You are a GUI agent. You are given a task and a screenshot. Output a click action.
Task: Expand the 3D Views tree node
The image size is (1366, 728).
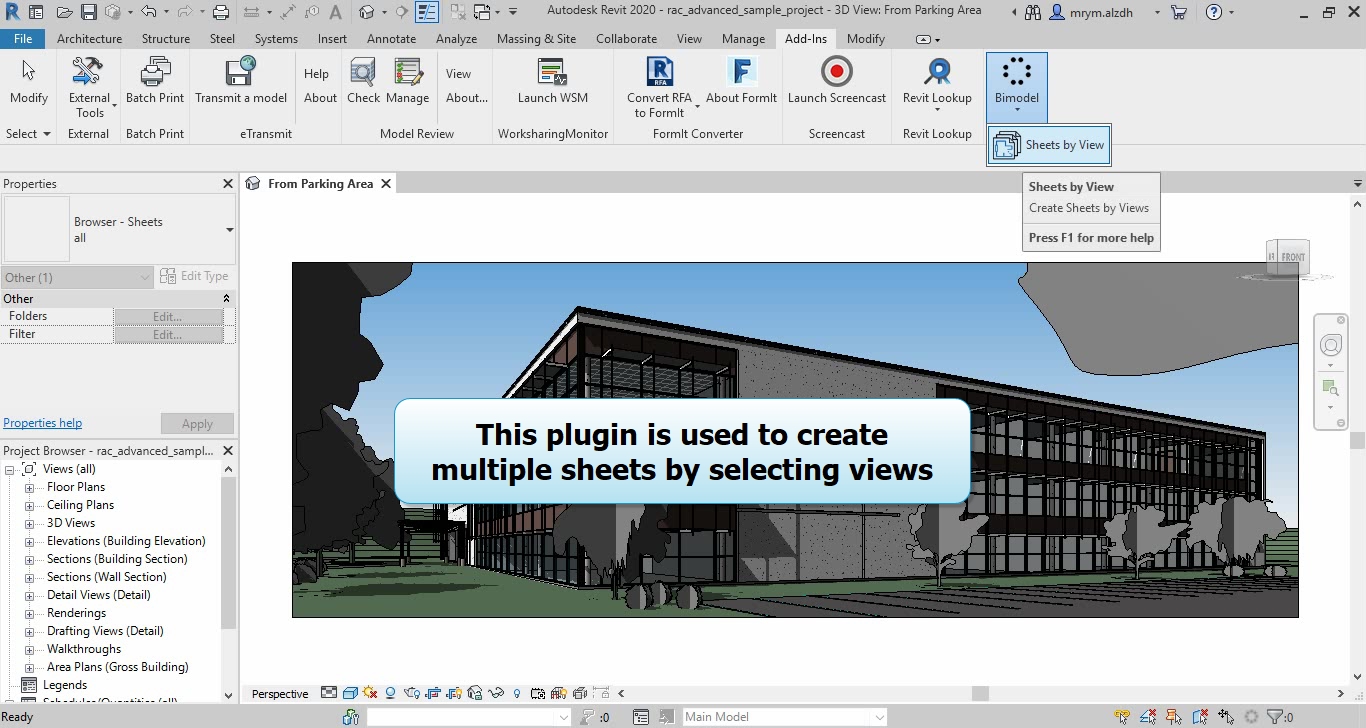pos(30,524)
